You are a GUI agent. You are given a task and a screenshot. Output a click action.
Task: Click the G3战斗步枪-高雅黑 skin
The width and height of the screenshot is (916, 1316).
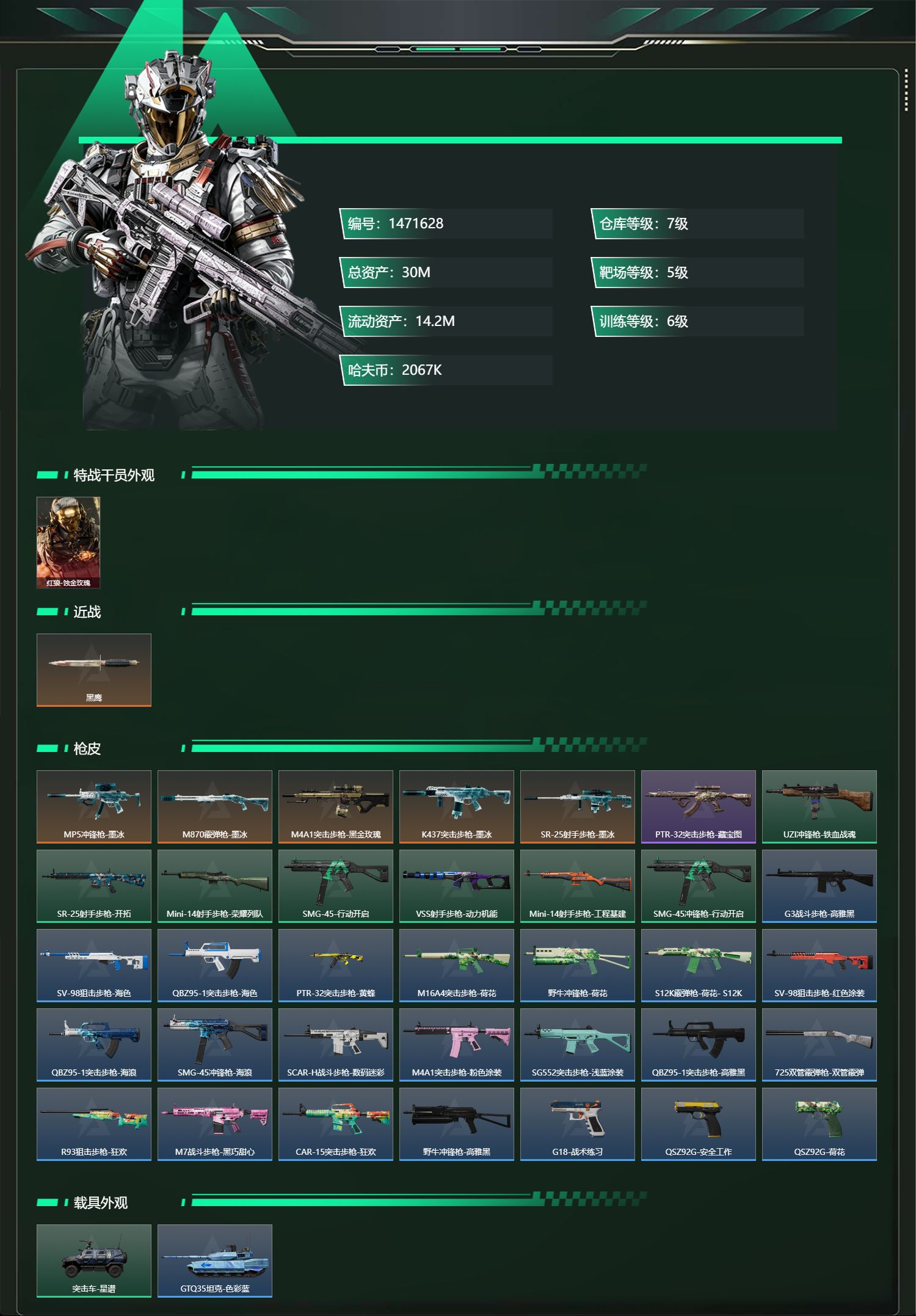[820, 886]
